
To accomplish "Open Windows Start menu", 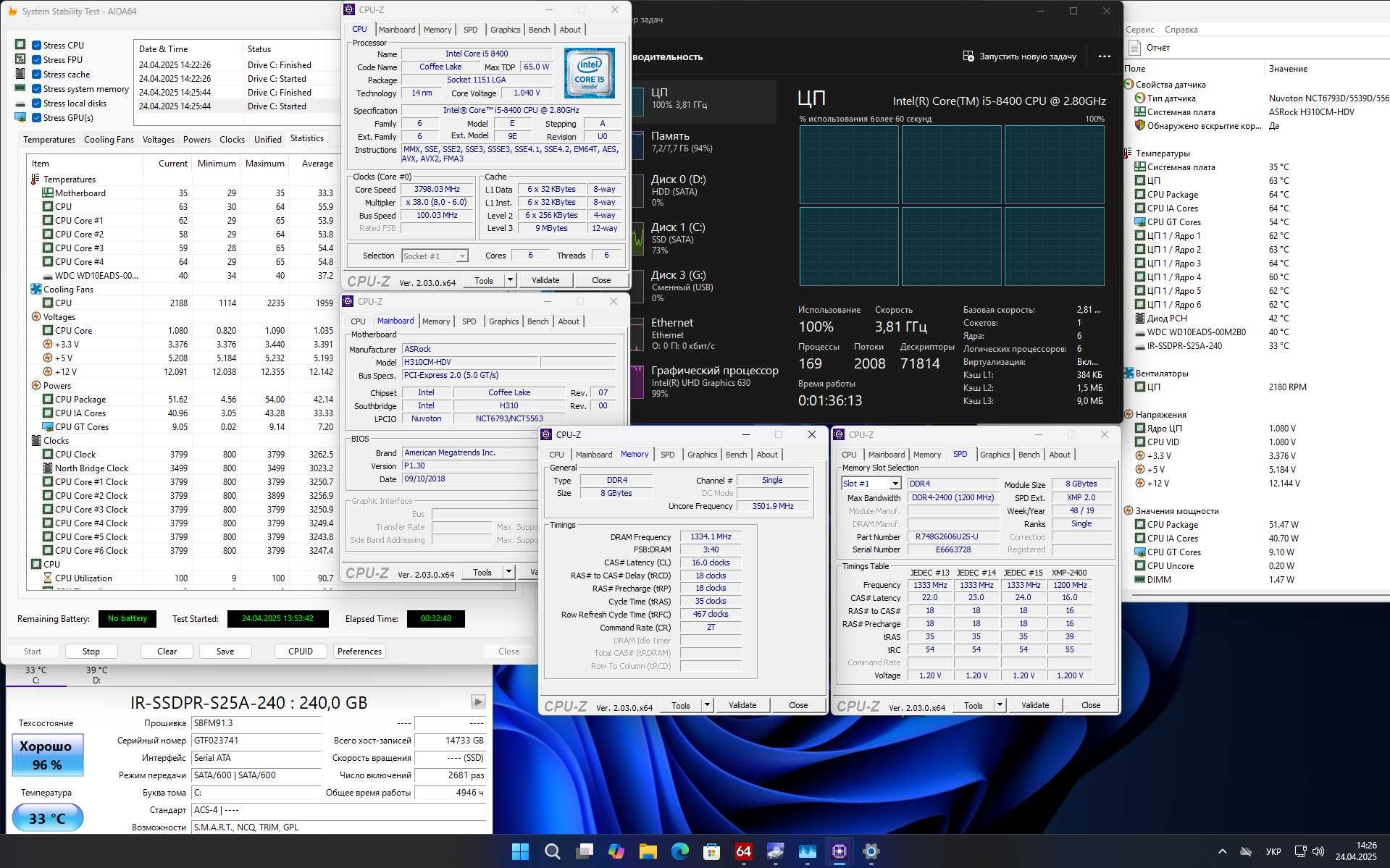I will click(x=520, y=851).
